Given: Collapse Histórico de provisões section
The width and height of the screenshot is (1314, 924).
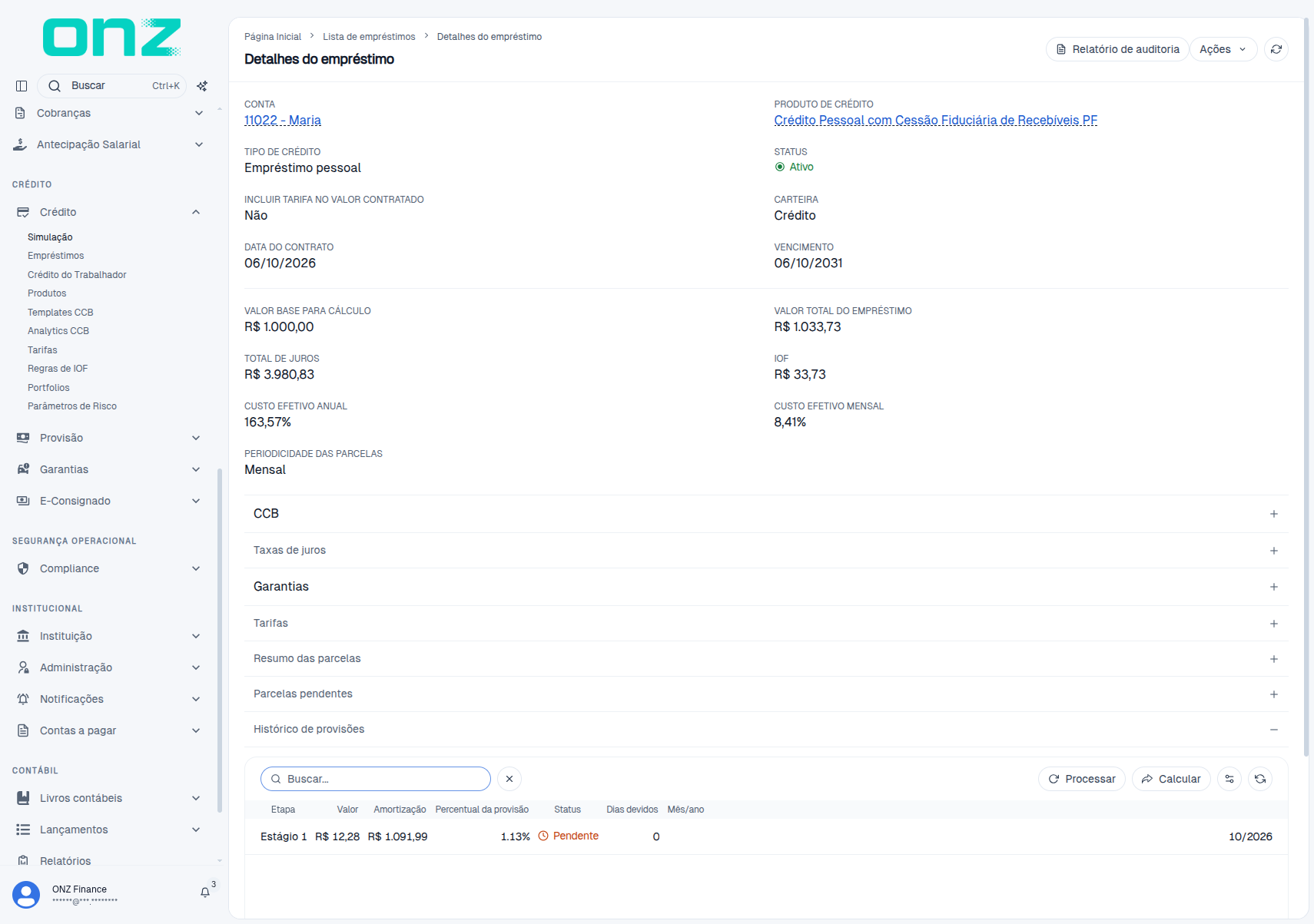Looking at the screenshot, I should tap(766, 730).
